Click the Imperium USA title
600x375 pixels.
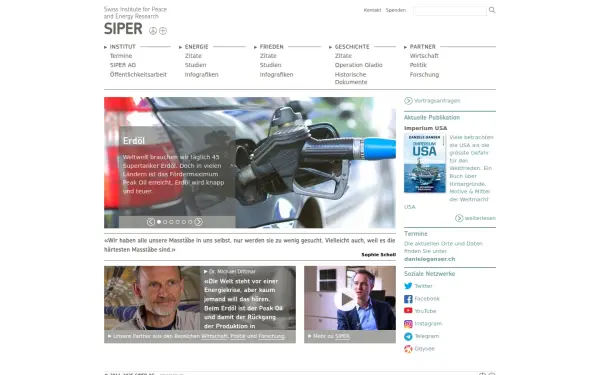(426, 128)
